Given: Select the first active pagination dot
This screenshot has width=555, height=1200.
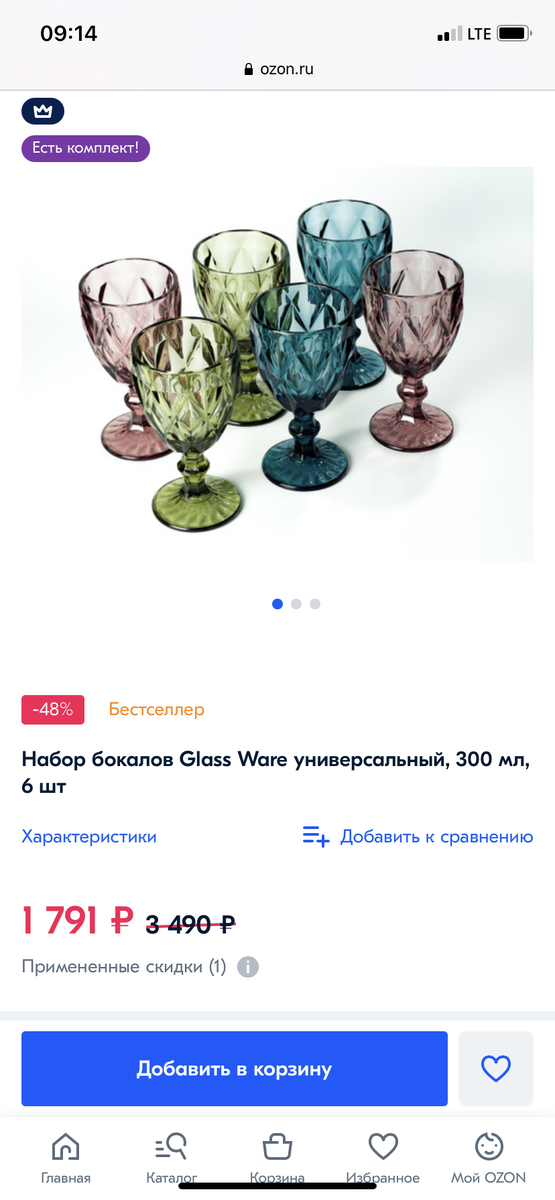Looking at the screenshot, I should tap(278, 604).
